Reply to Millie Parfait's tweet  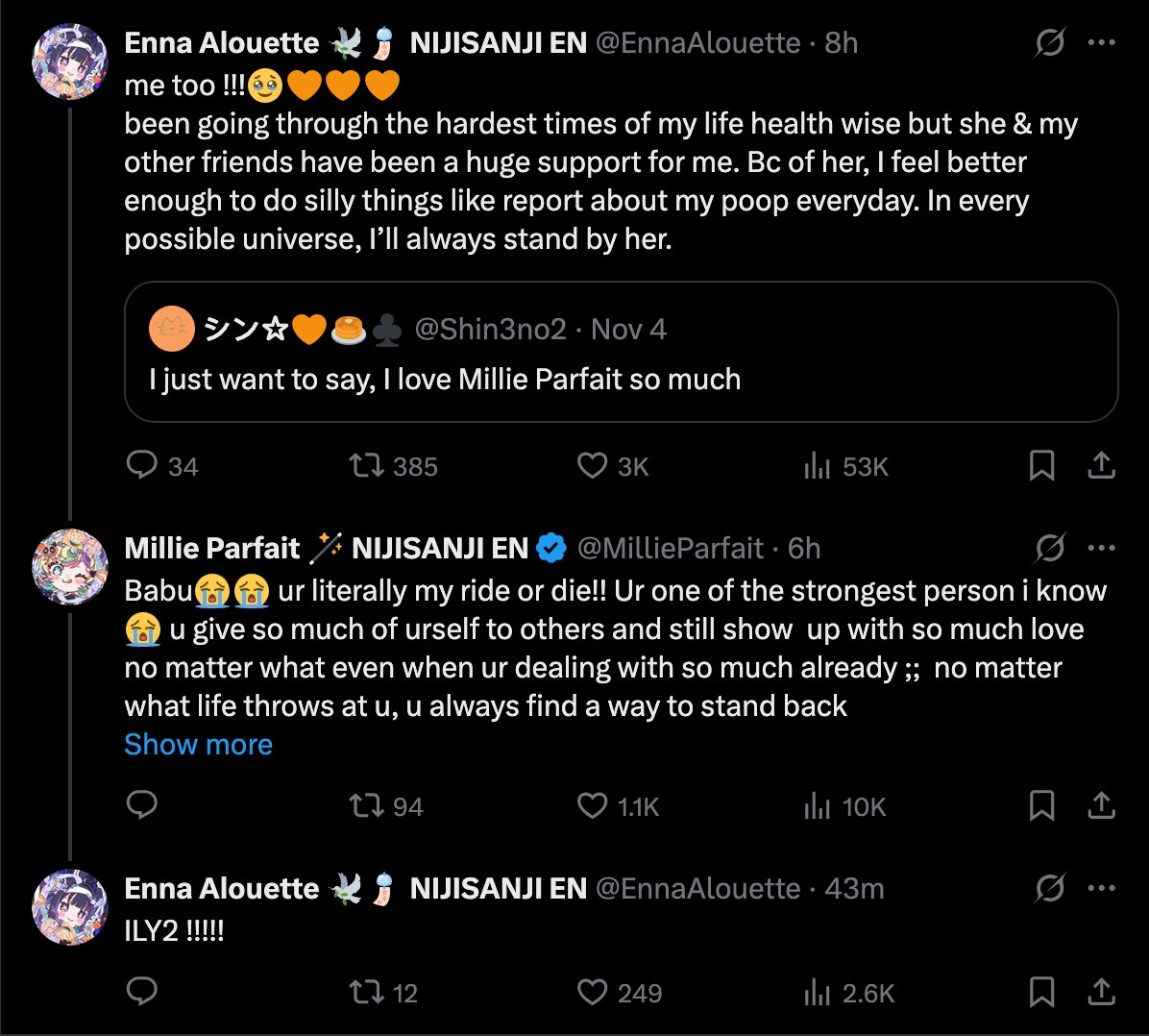tap(142, 805)
